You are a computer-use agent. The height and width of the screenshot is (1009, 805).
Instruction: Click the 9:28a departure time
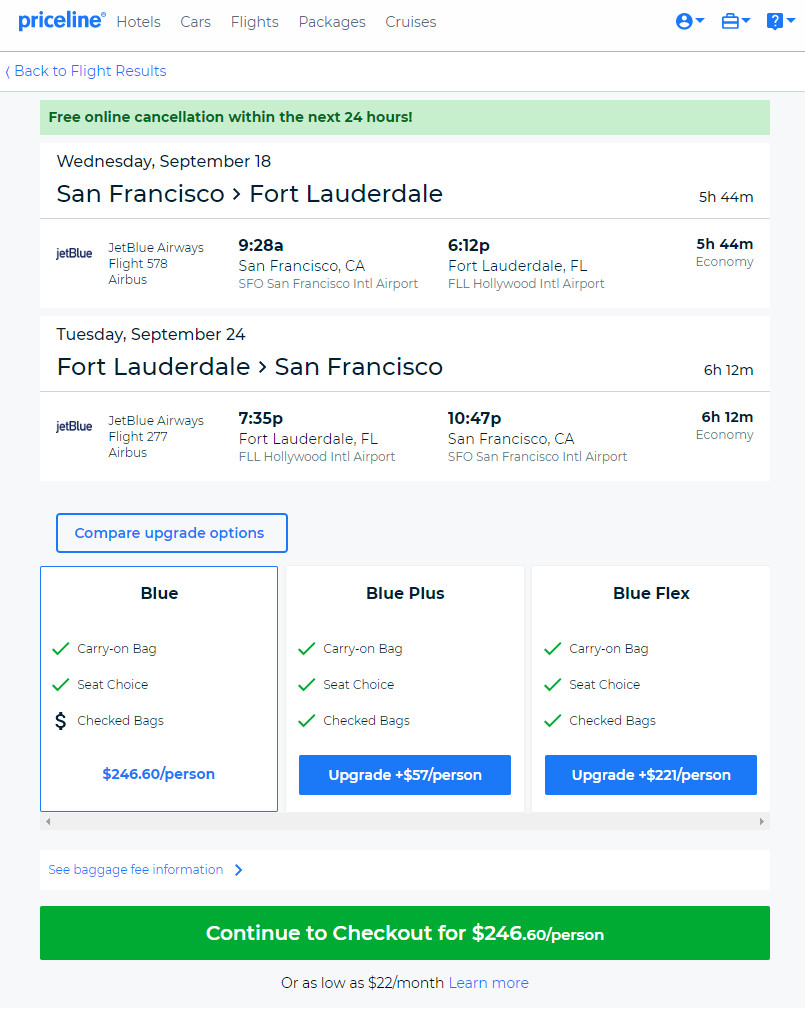pos(261,245)
